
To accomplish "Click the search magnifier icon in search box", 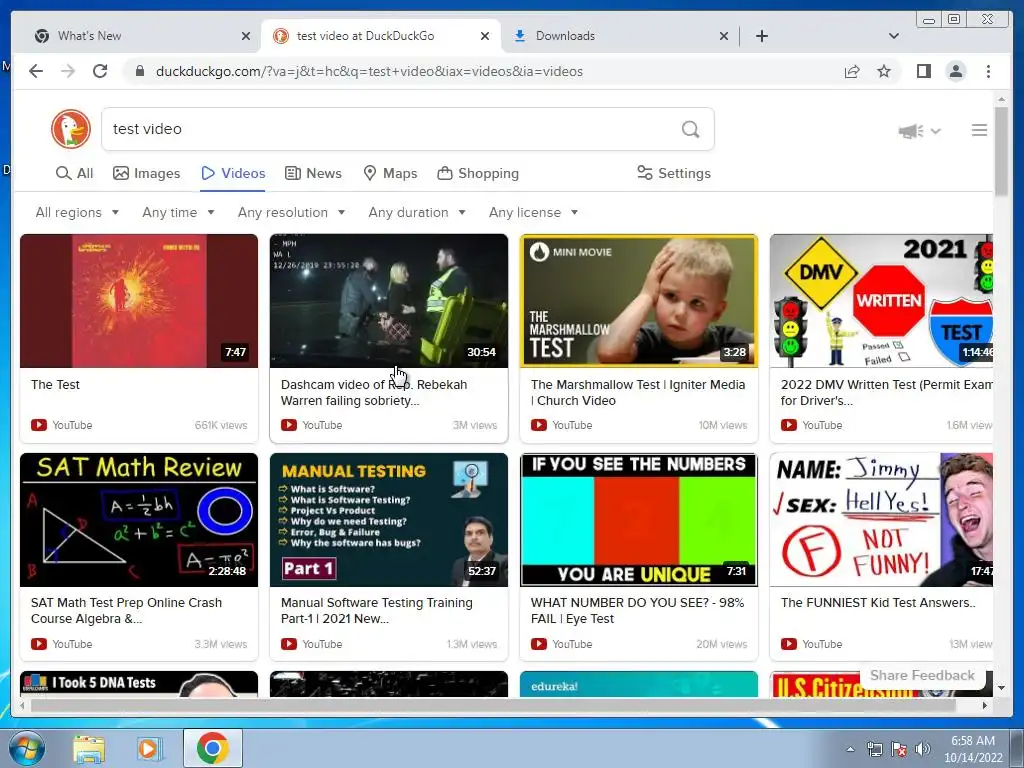I will 690,129.
